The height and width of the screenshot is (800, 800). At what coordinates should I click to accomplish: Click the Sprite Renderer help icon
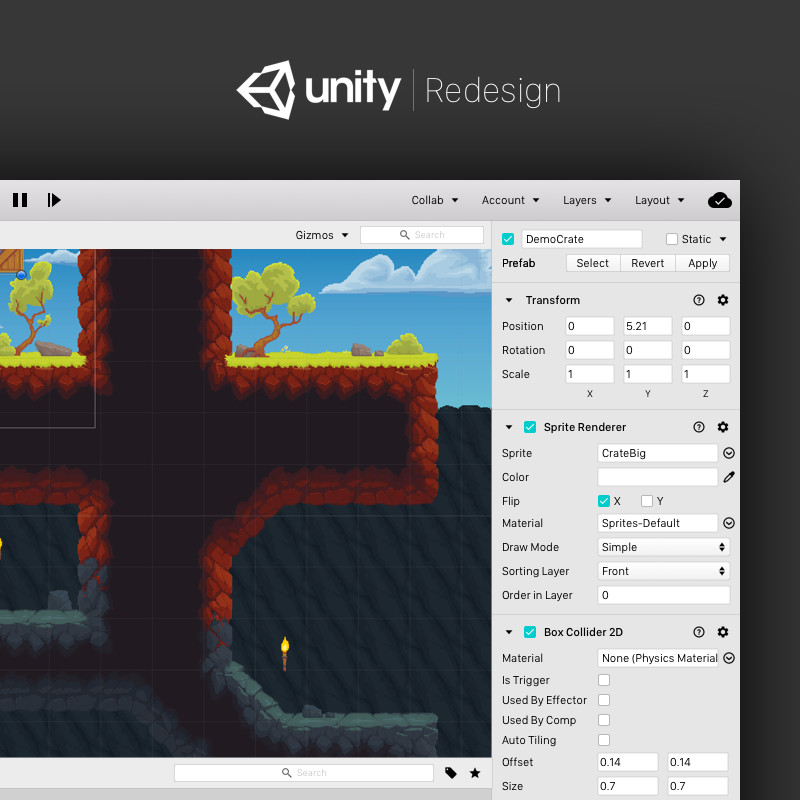(x=699, y=427)
